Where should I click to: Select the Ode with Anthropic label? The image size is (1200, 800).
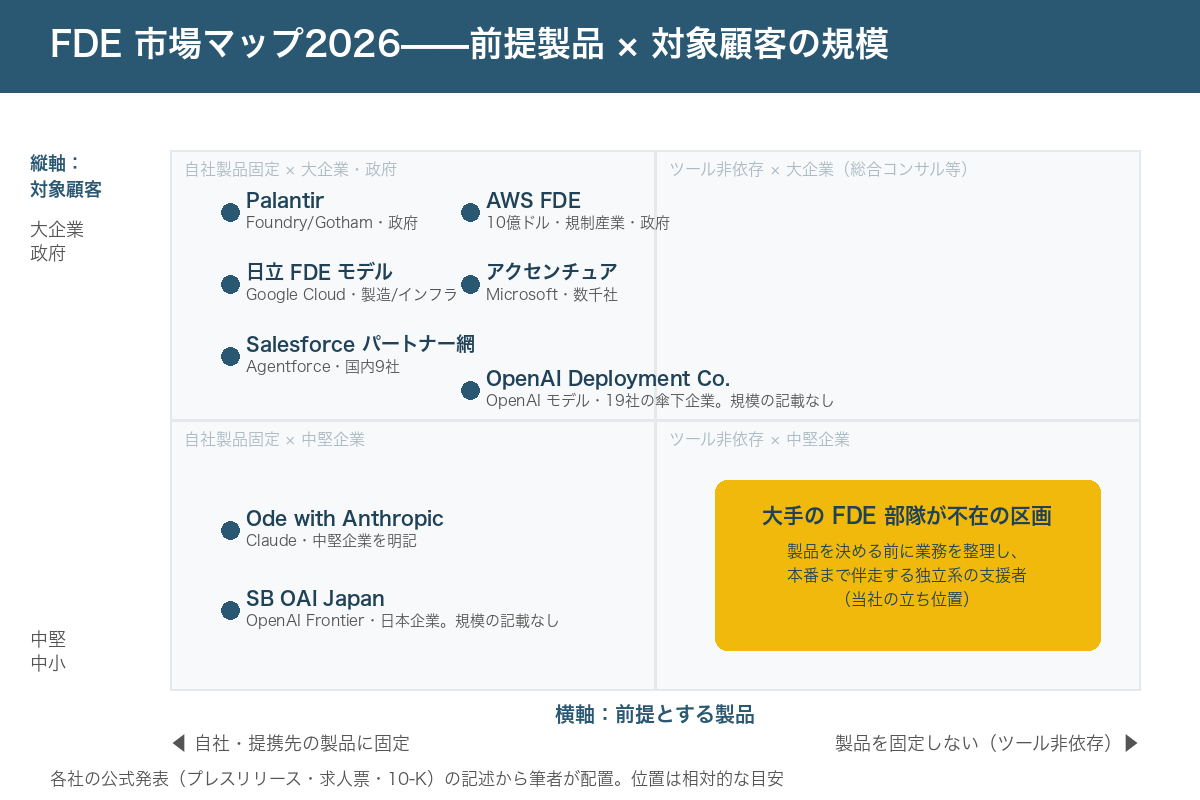point(345,518)
